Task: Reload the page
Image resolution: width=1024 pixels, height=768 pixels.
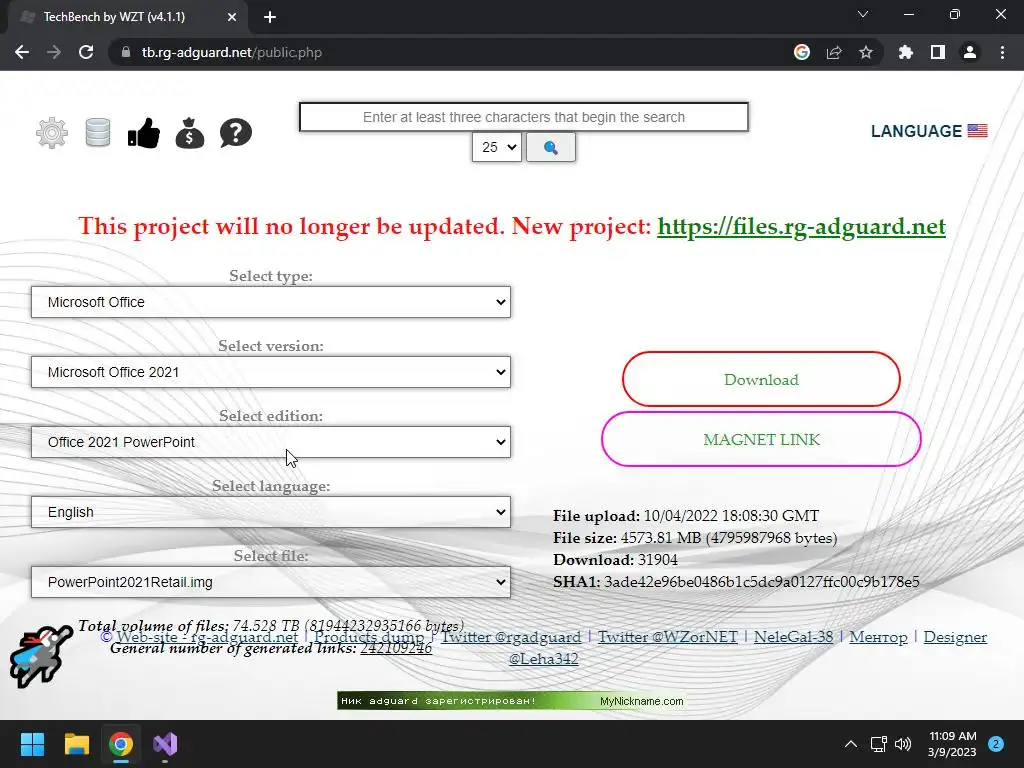Action: 86,52
